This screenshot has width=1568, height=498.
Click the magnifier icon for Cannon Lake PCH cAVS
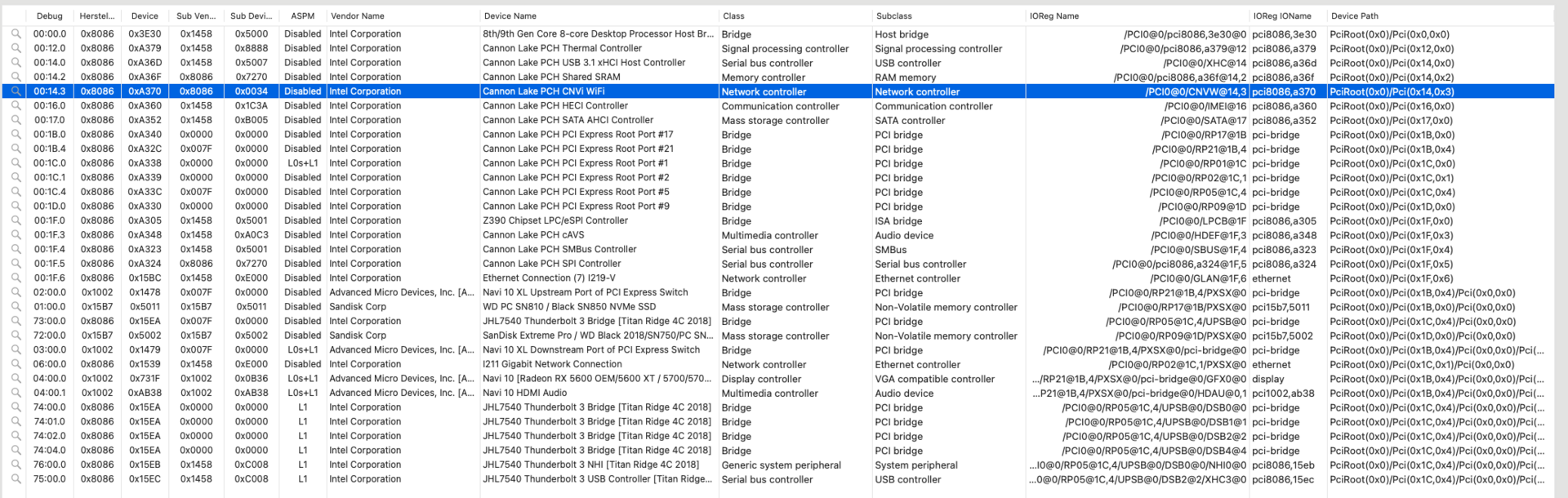pos(16,235)
